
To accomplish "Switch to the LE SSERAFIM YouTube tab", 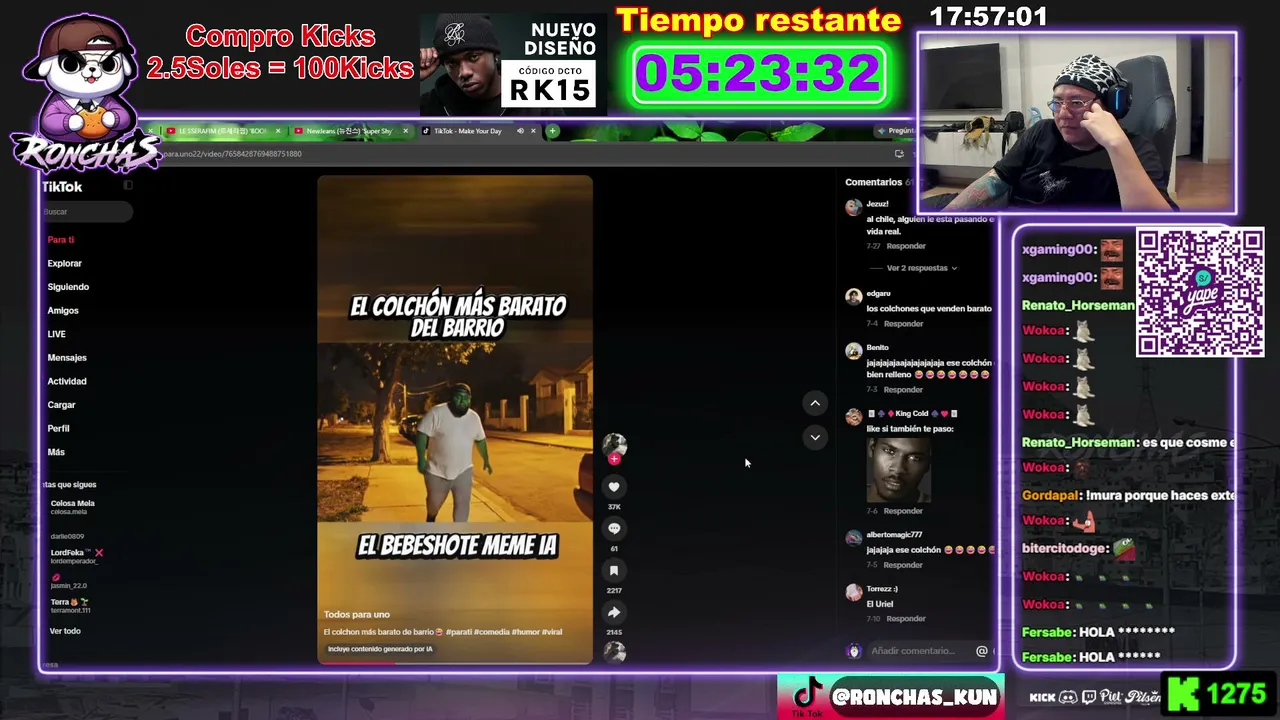I will point(223,131).
